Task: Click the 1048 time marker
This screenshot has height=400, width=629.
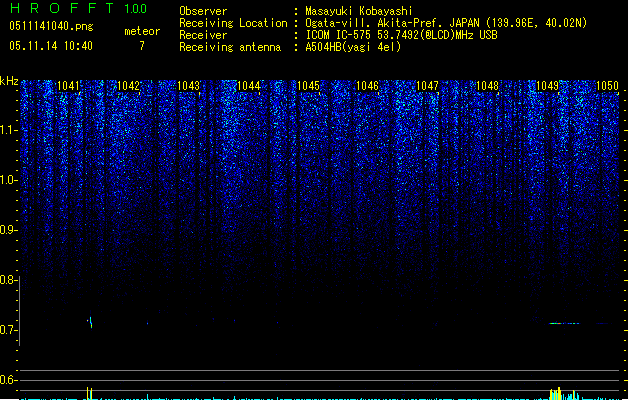Action: point(487,86)
